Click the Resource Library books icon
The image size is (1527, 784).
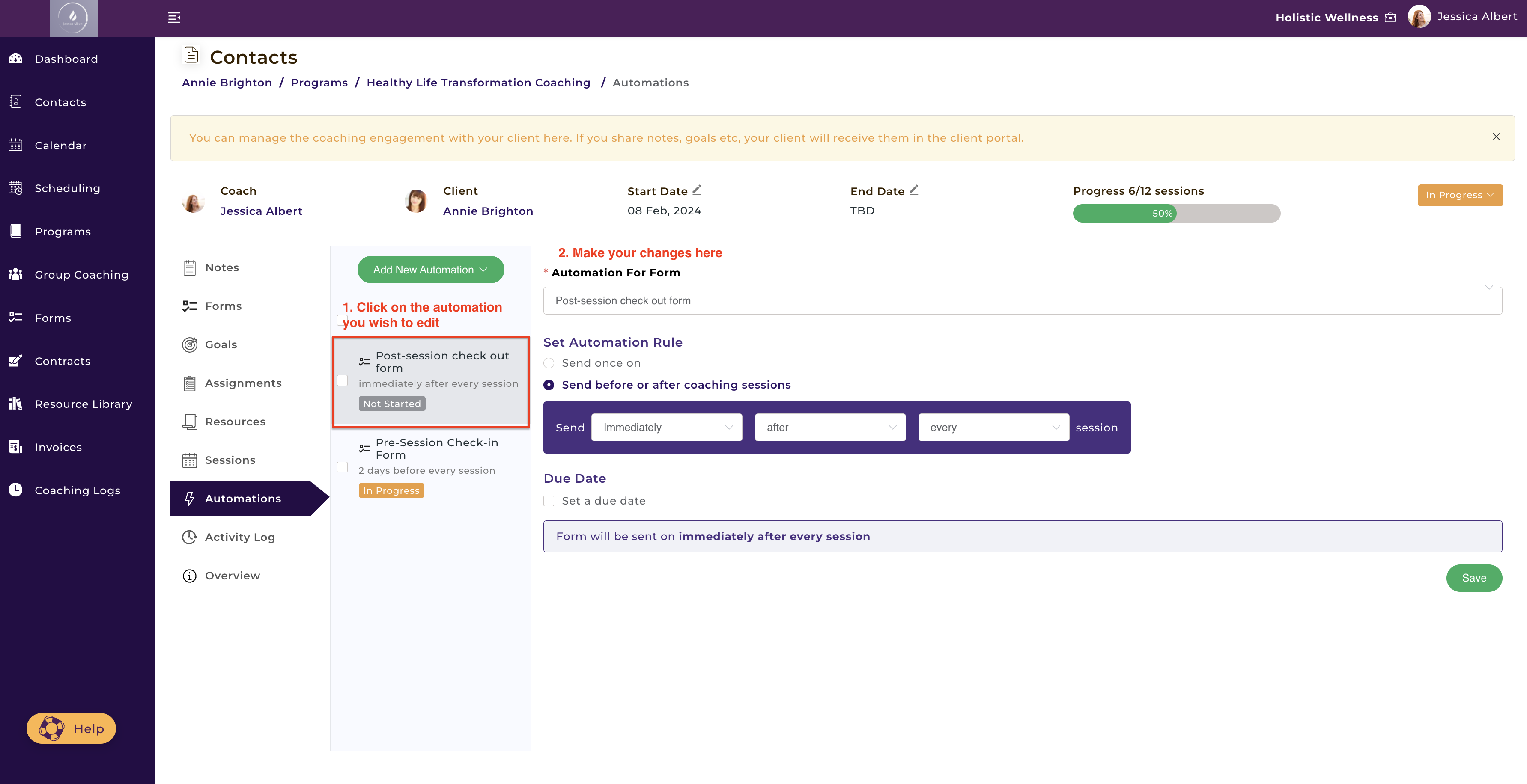15,404
